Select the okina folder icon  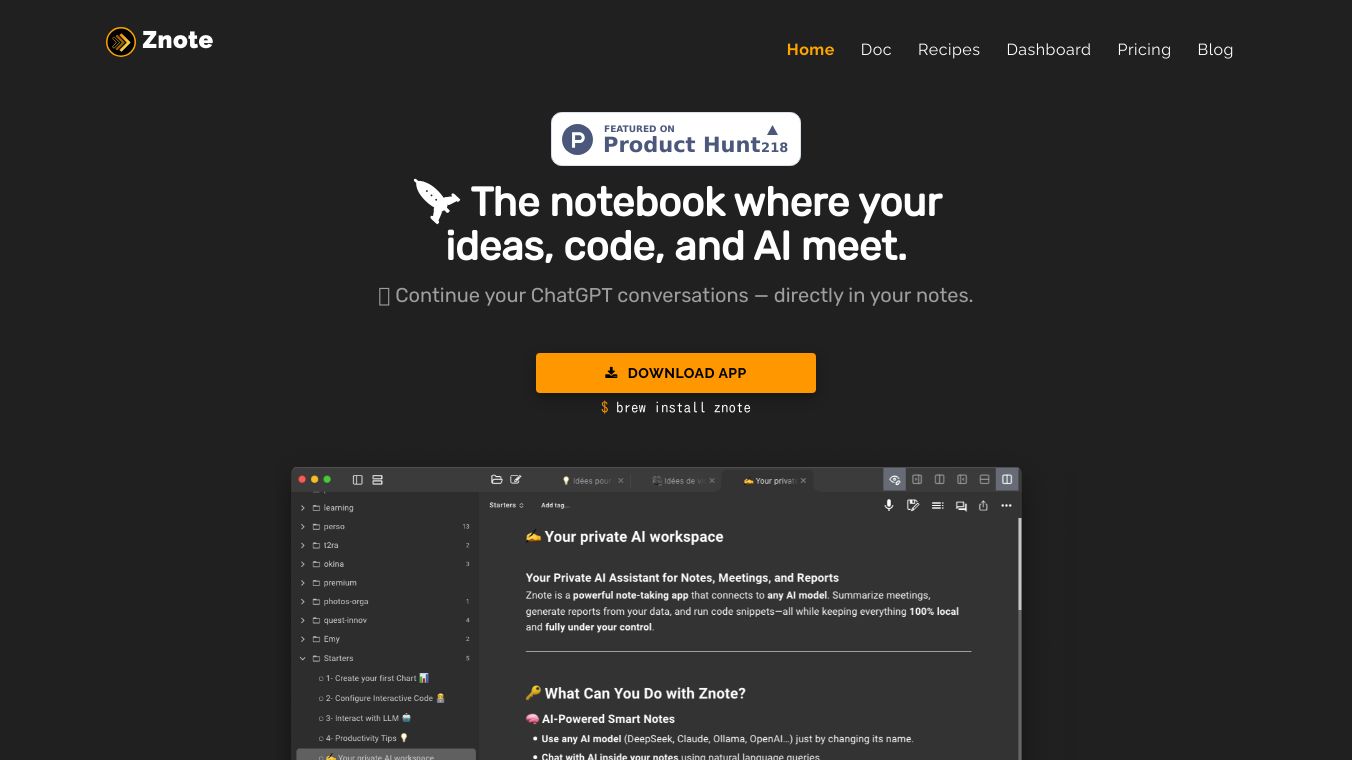[316, 564]
